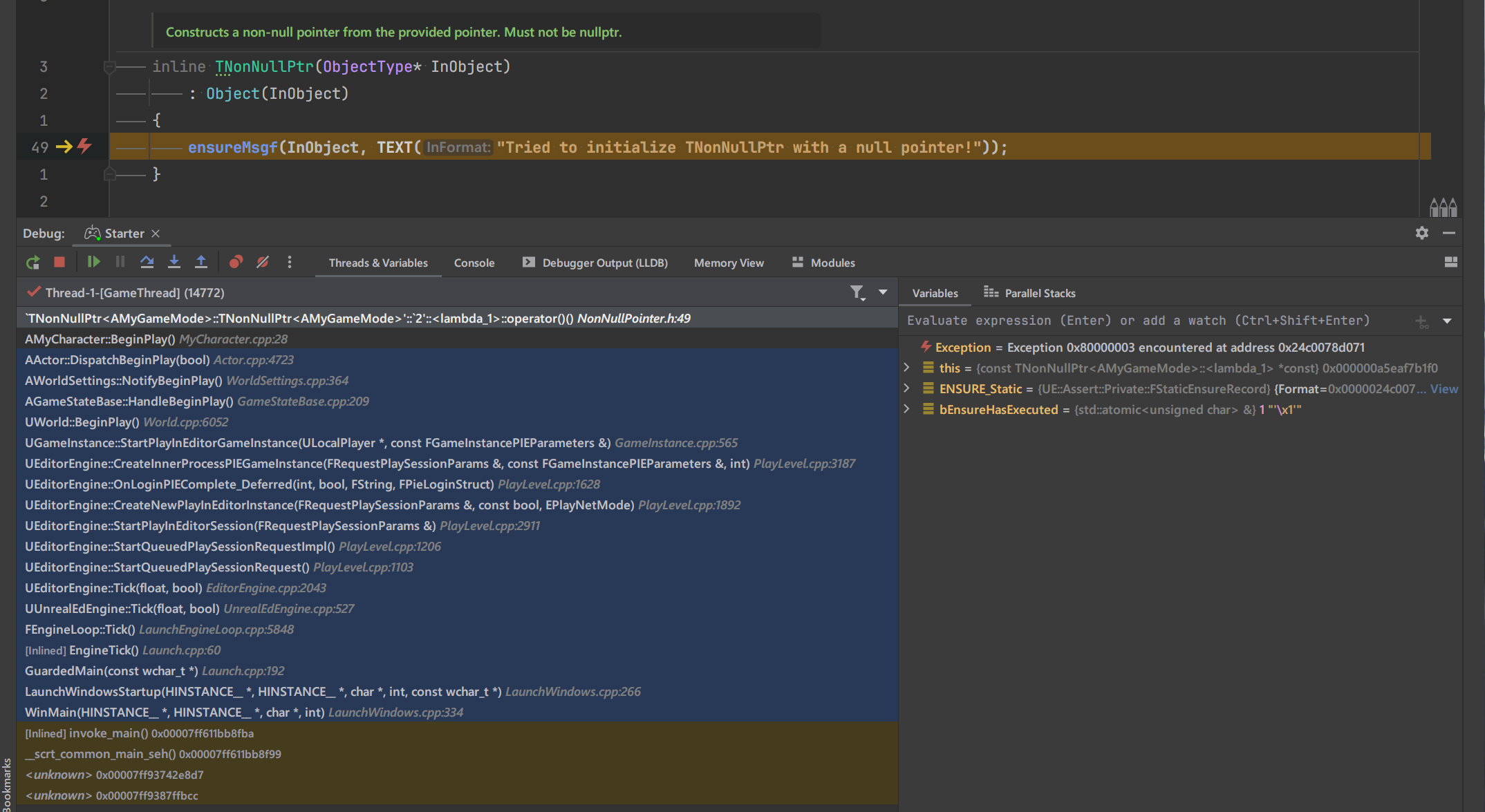Open the thread selector dropdown arrow
1485x812 pixels.
[883, 292]
